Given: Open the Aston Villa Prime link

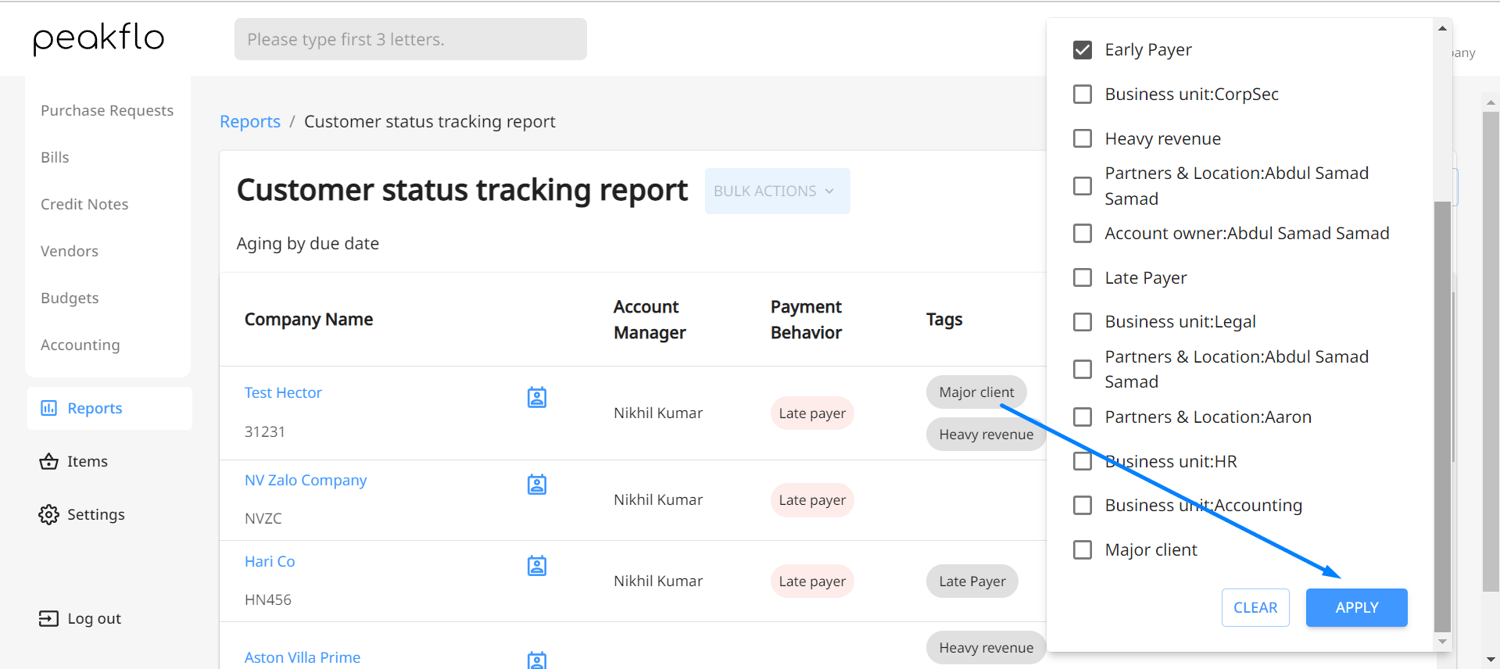Looking at the screenshot, I should [x=302, y=657].
